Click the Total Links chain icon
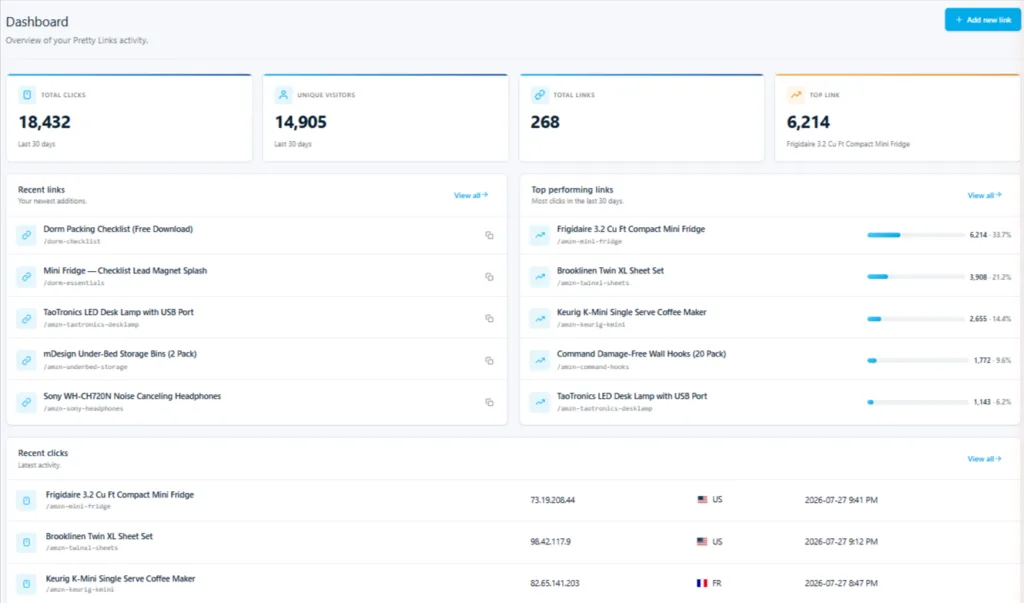The width and height of the screenshot is (1024, 603). 539,95
